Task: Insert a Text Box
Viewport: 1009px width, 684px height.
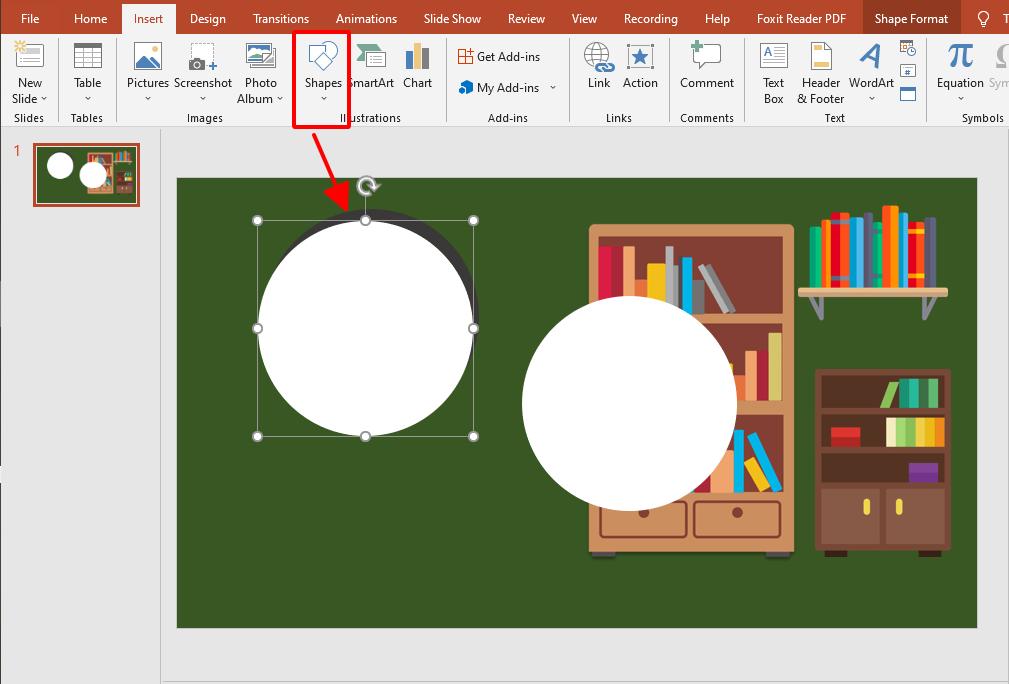Action: 773,72
